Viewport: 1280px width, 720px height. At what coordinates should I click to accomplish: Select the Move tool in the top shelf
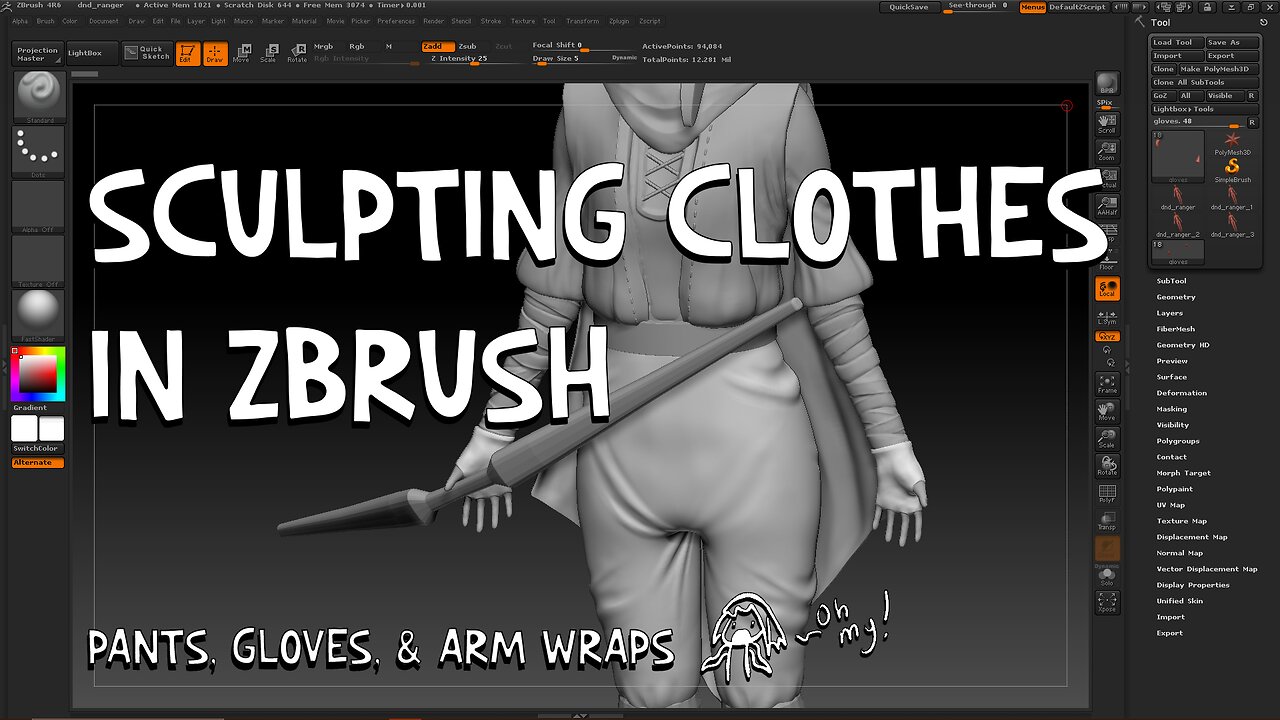click(x=241, y=54)
